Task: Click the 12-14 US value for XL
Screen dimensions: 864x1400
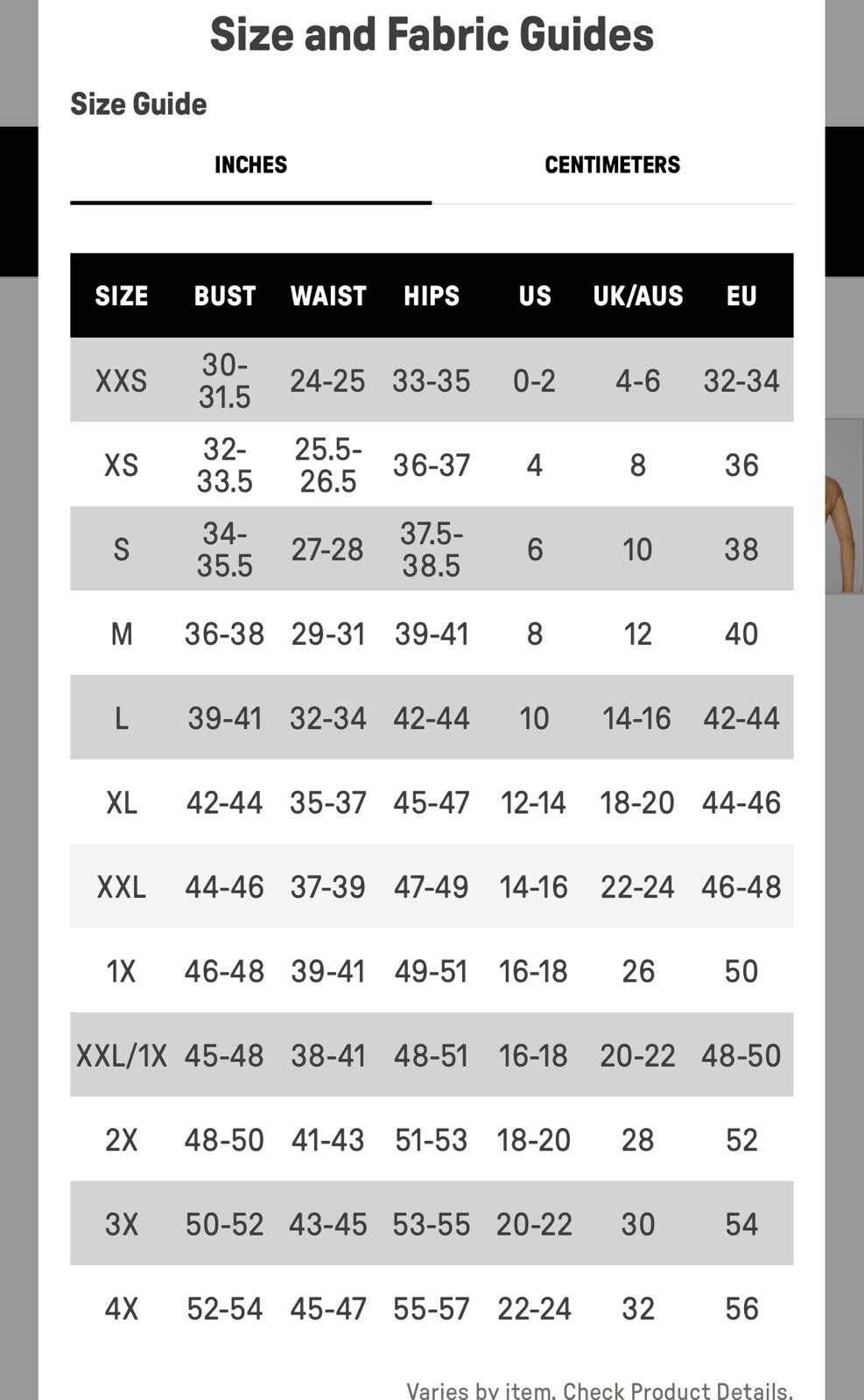Action: (533, 802)
